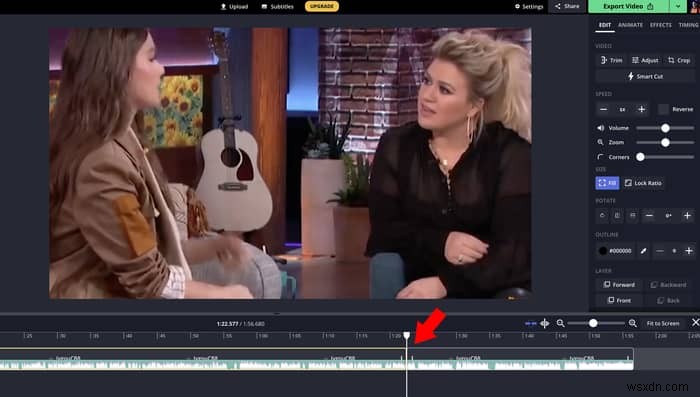The image size is (700, 397).
Task: Select the audio waveform clip in timeline
Action: tap(316, 365)
